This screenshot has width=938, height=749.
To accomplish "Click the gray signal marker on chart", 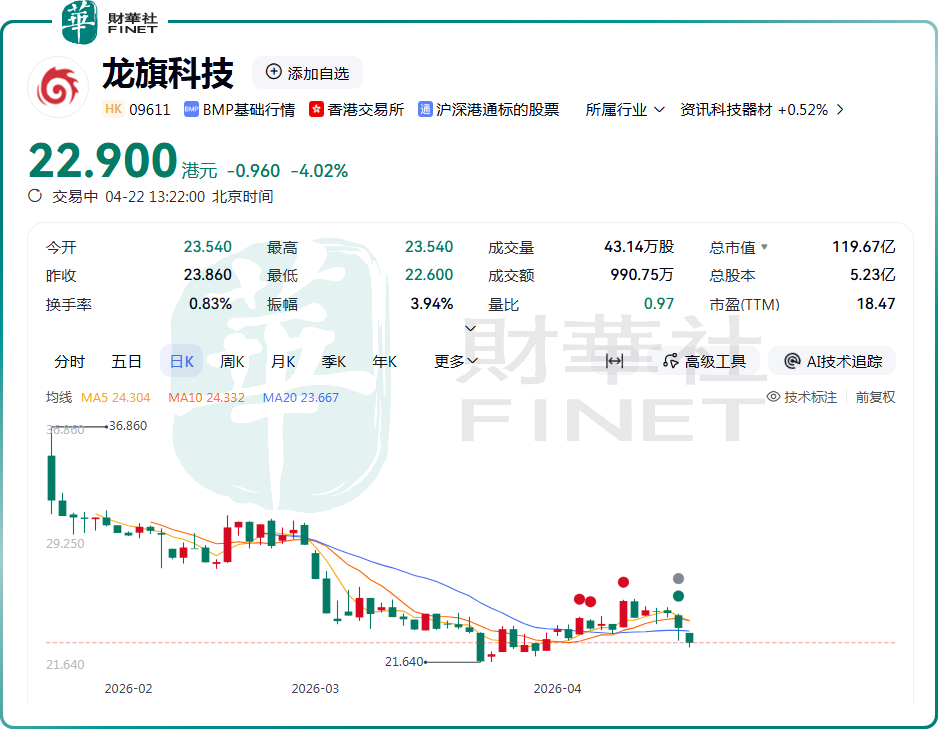I will [678, 578].
